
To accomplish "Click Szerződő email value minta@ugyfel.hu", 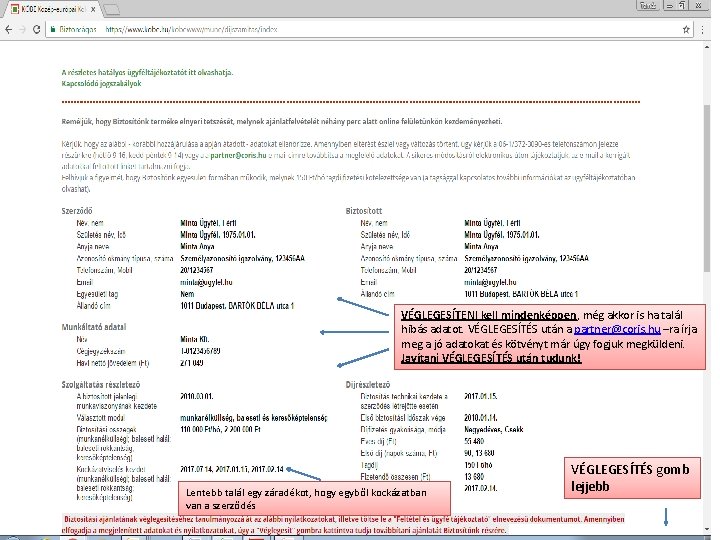I will tap(206, 282).
